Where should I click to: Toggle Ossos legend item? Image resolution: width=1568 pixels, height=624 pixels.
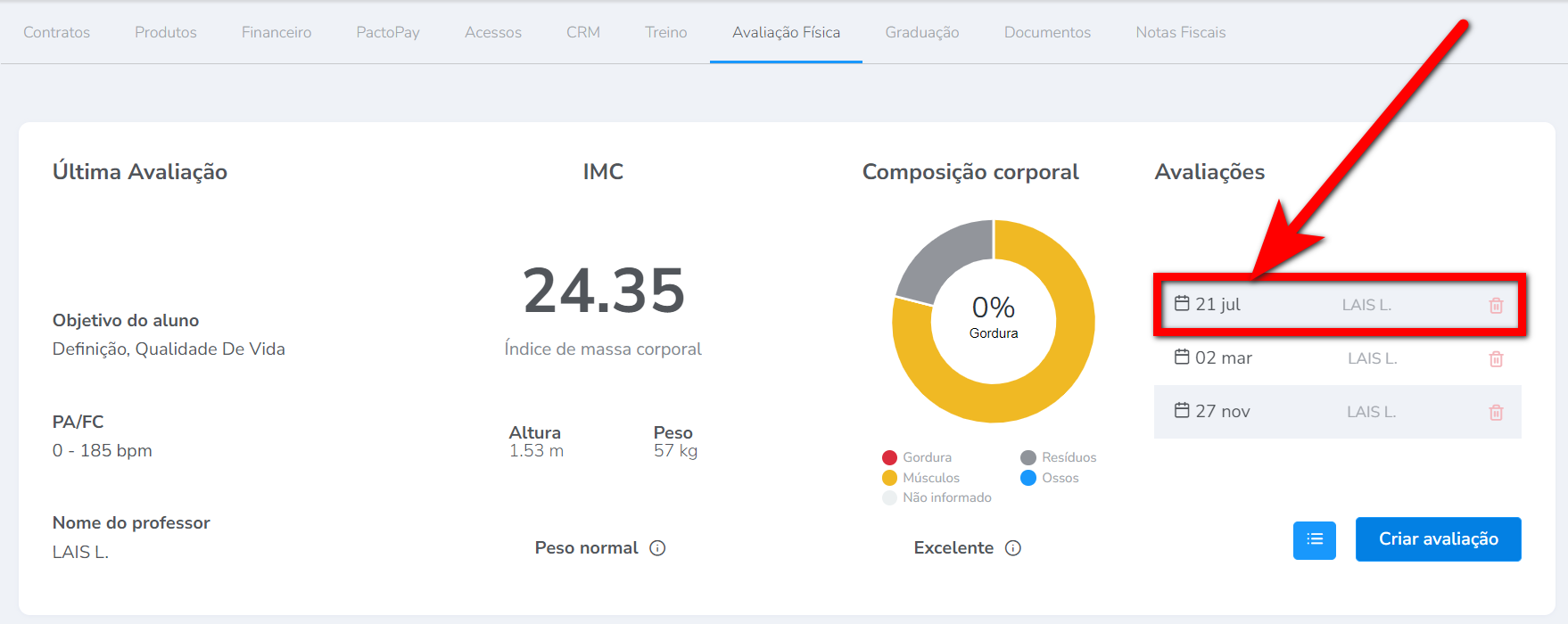tap(1050, 478)
